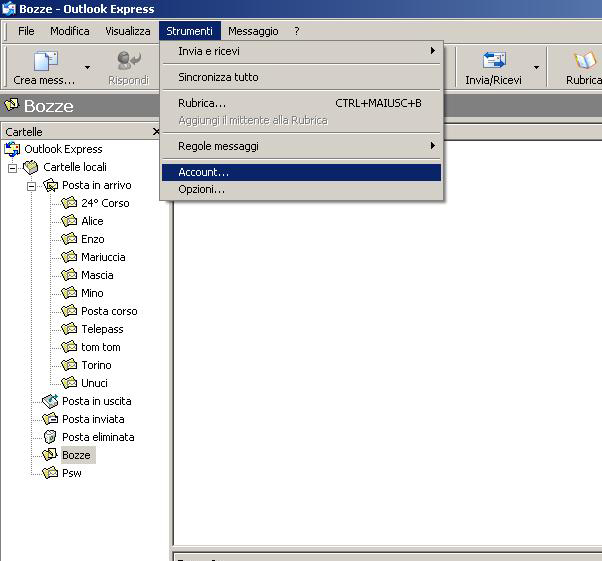The width and height of the screenshot is (602, 561).
Task: Click the Unuci folder icon
Action: (69, 383)
